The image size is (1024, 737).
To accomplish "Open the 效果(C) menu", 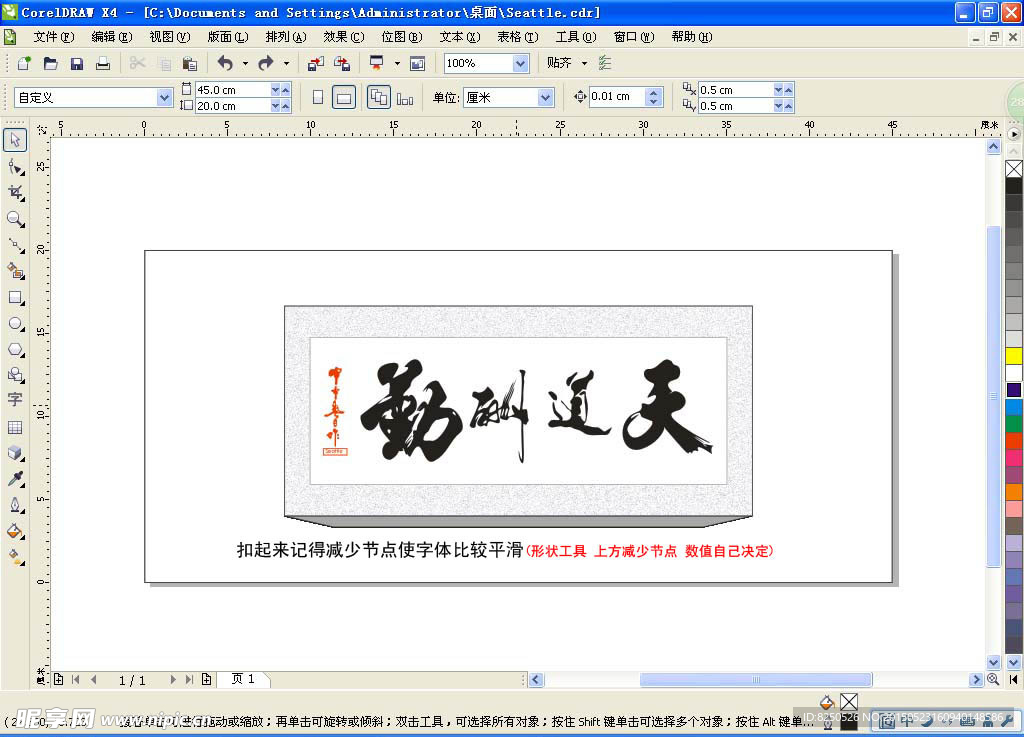I will pyautogui.click(x=344, y=37).
